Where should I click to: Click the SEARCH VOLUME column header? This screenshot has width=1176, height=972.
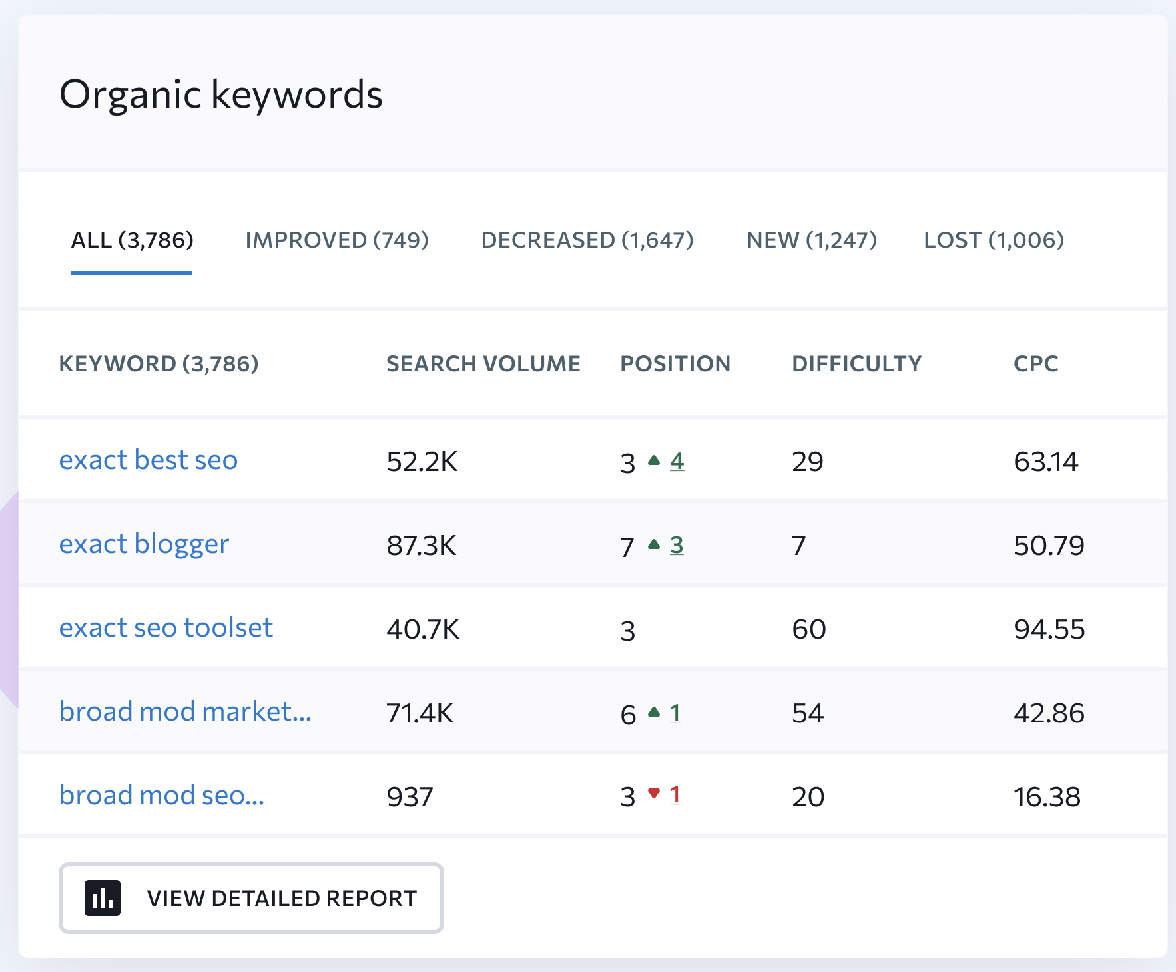click(x=483, y=364)
